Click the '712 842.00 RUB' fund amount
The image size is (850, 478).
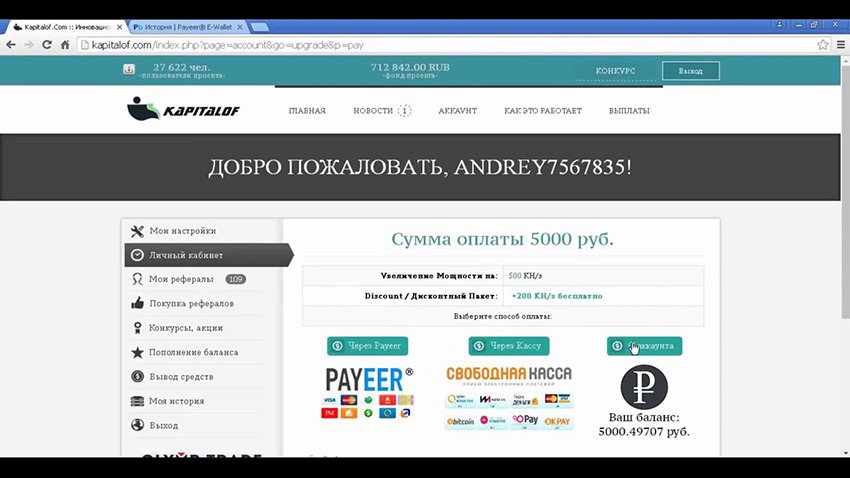click(x=410, y=67)
